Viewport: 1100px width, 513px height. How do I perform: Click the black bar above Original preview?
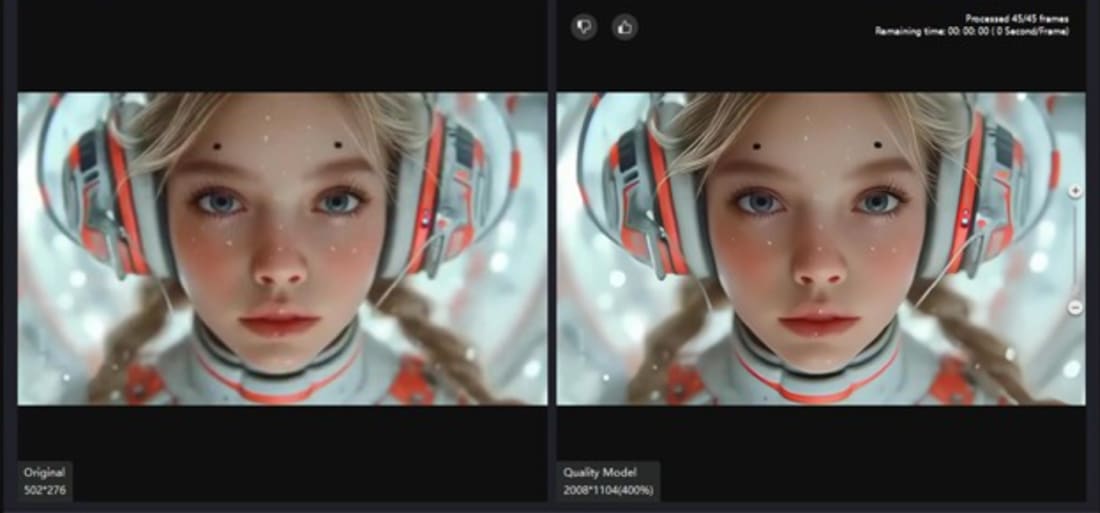[282, 48]
